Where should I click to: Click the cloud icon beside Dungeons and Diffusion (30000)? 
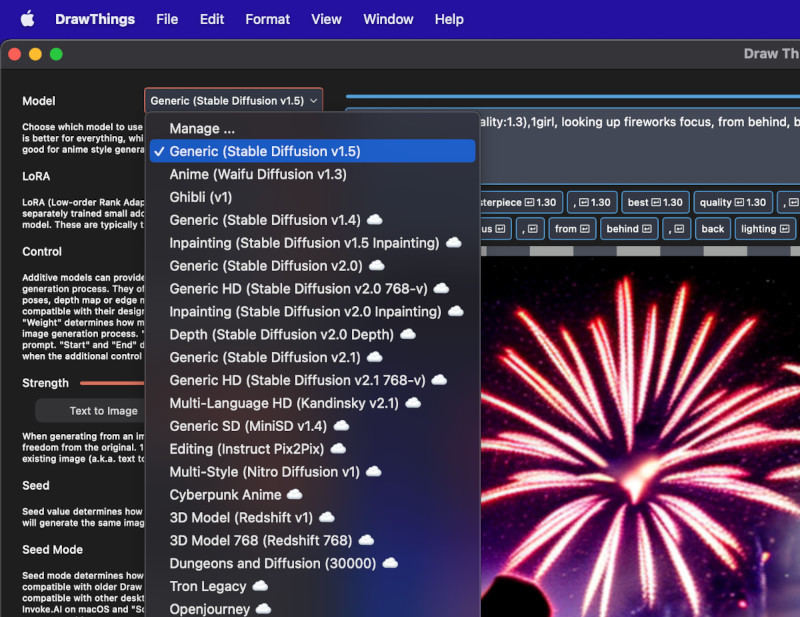pyautogui.click(x=390, y=564)
